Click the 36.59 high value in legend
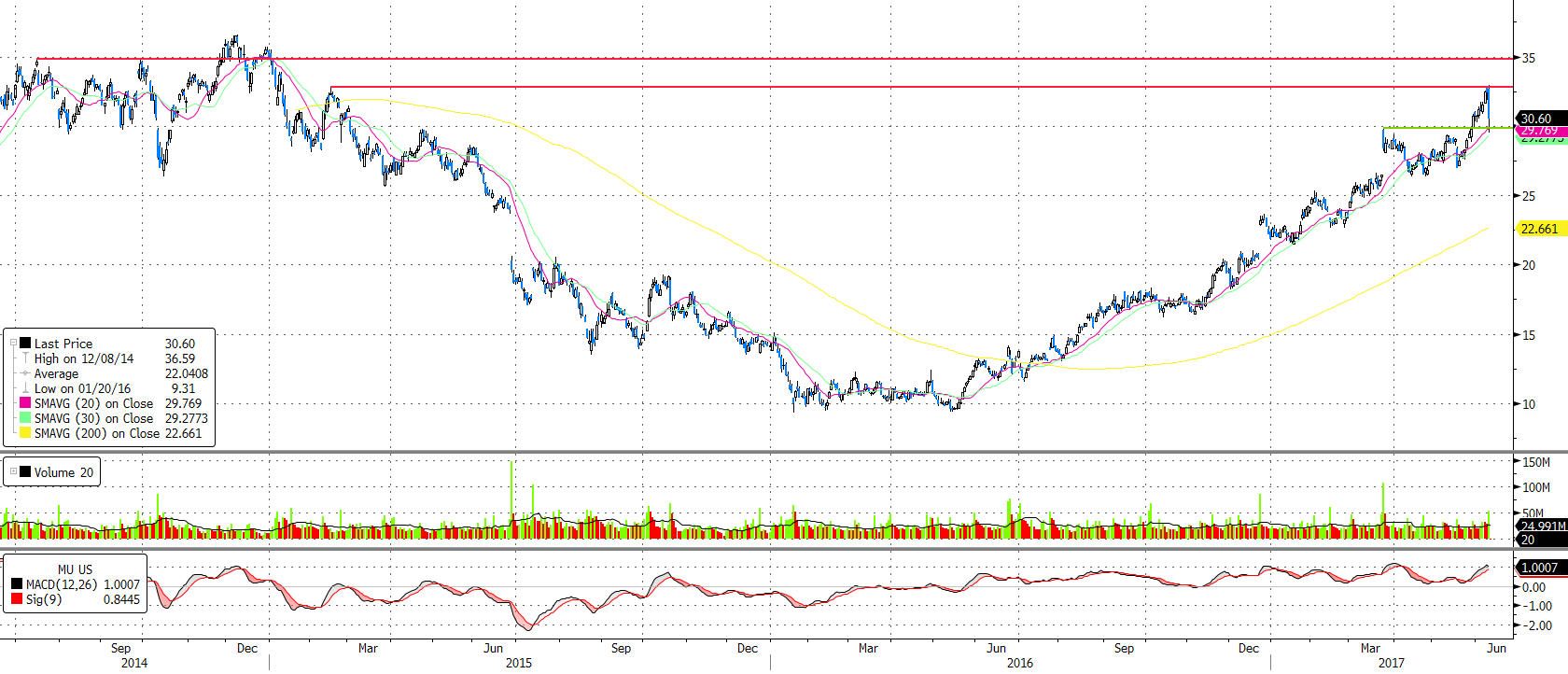This screenshot has width=1568, height=674. click(180, 358)
